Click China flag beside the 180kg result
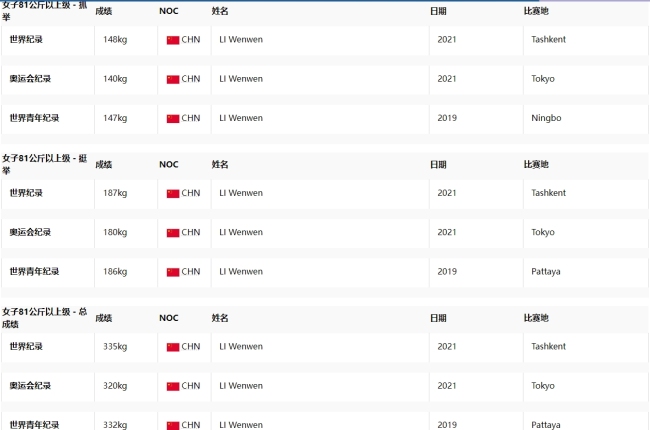Screen dimensions: 650x430 [x=173, y=232]
